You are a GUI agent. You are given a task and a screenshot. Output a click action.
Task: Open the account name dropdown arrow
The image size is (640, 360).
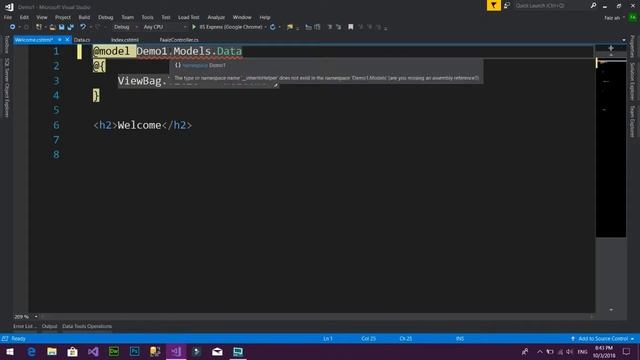coord(624,18)
